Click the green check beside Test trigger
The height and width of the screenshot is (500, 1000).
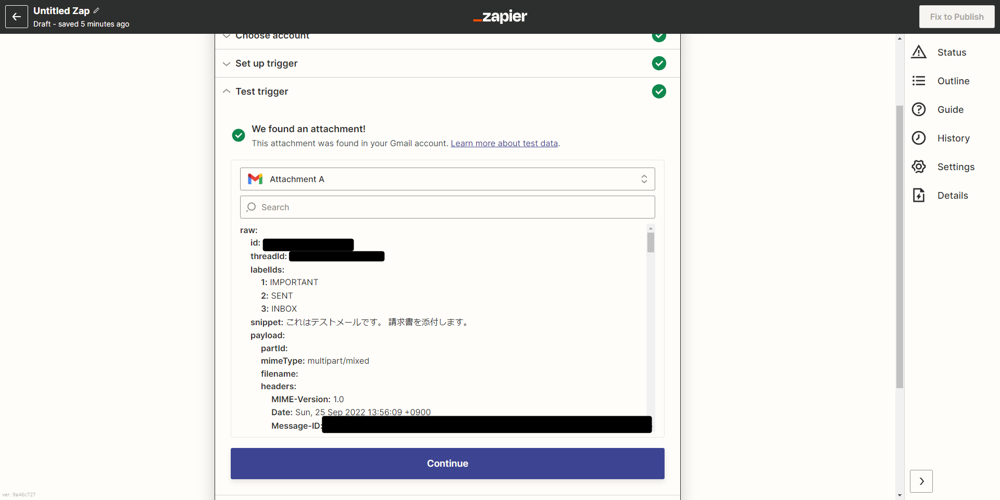[x=659, y=91]
